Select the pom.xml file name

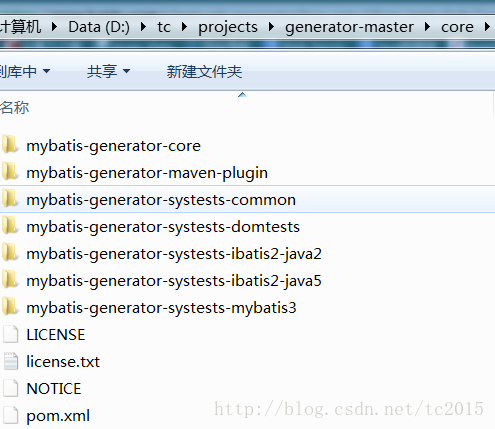58,416
